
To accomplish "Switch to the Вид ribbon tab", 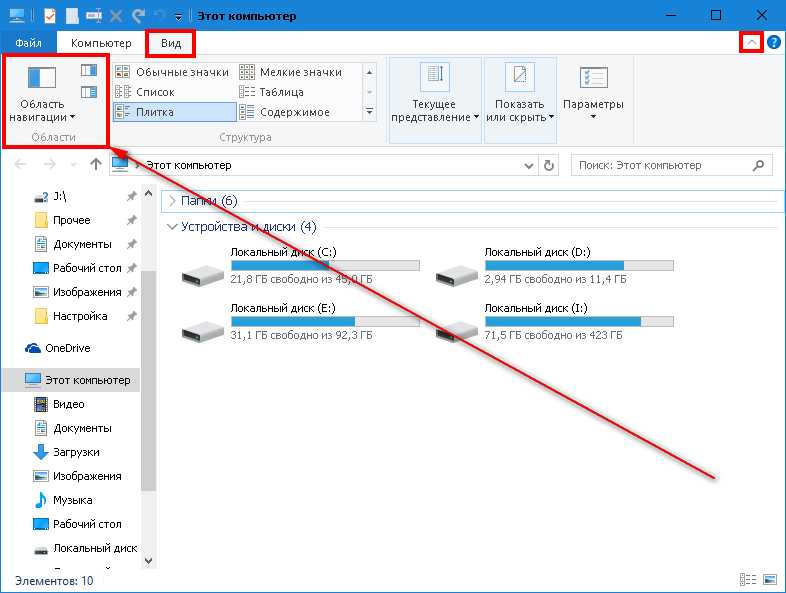I will tap(171, 43).
